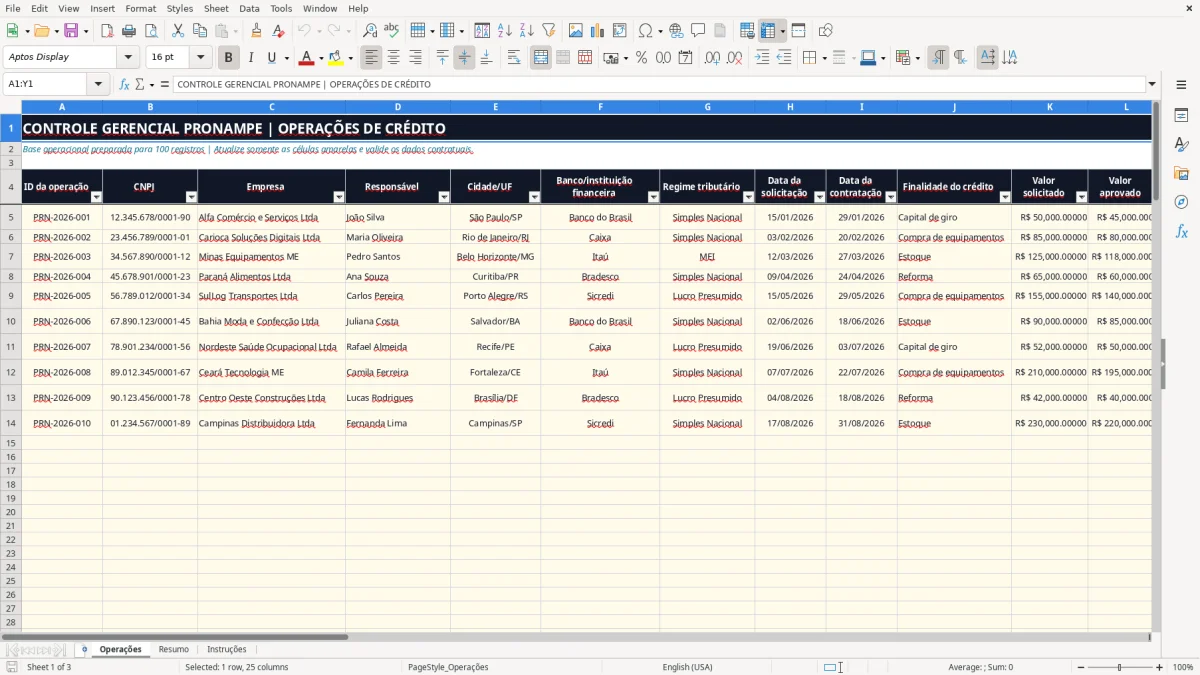Open filter dropdown for Empresa column
1200x675 pixels.
[x=338, y=197]
